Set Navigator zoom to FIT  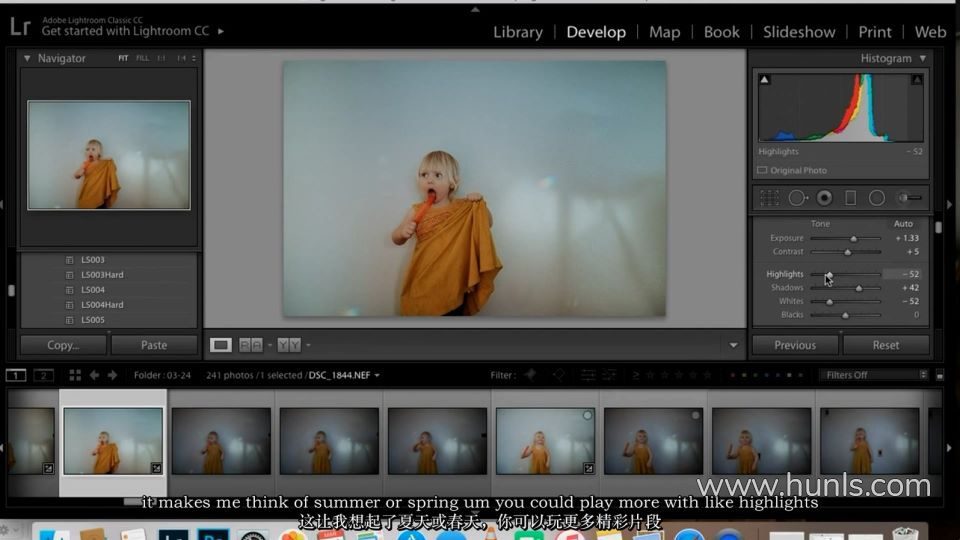(123, 58)
